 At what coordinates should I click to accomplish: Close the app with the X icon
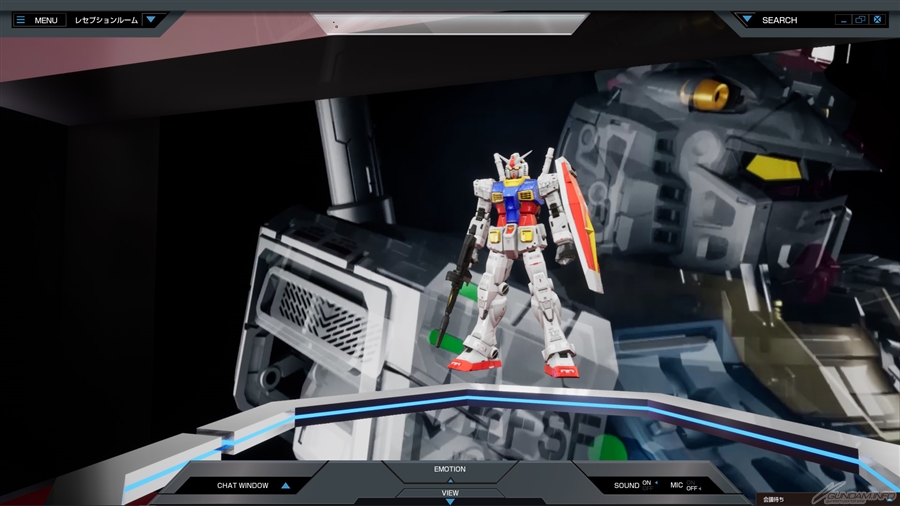[877, 20]
